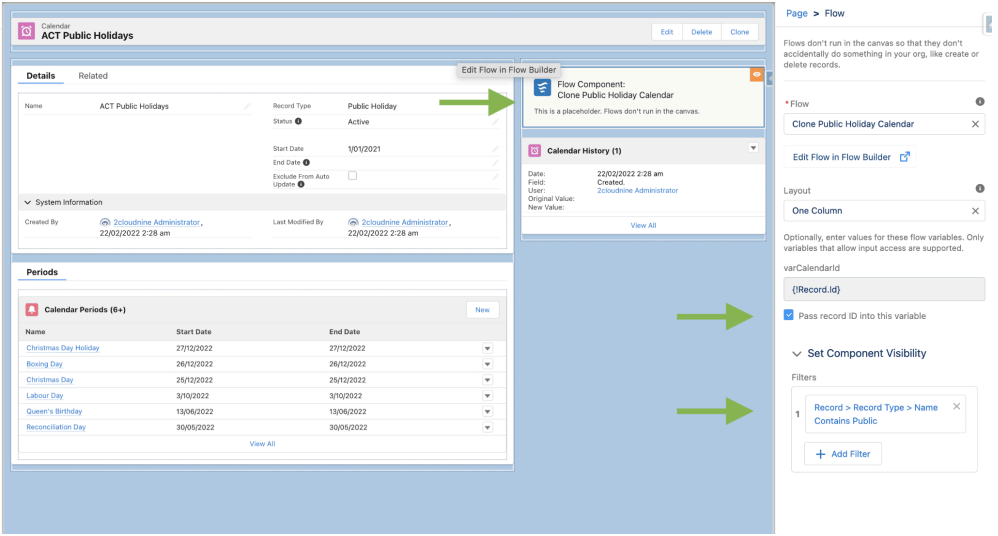Click the info icon next to Flow label
The image size is (998, 536).
980,102
